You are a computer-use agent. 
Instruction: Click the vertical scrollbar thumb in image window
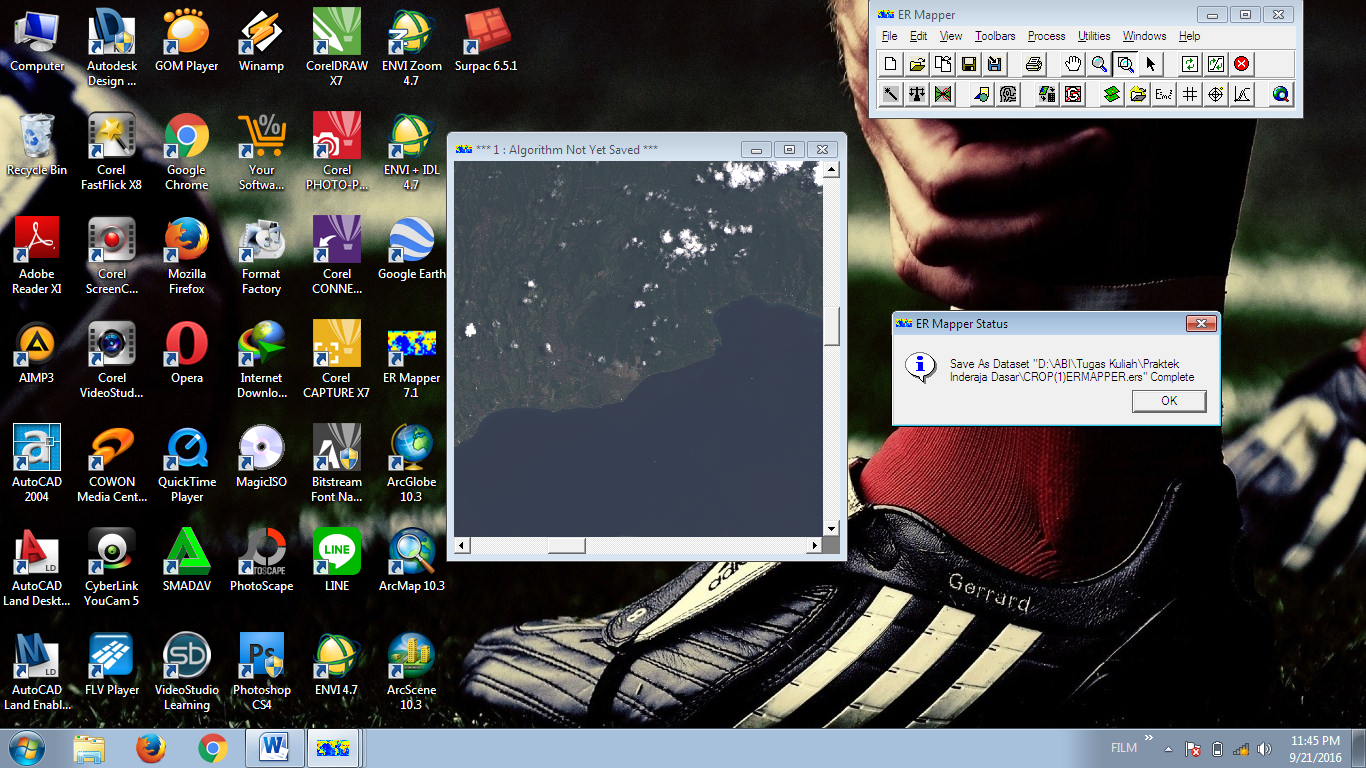(831, 327)
